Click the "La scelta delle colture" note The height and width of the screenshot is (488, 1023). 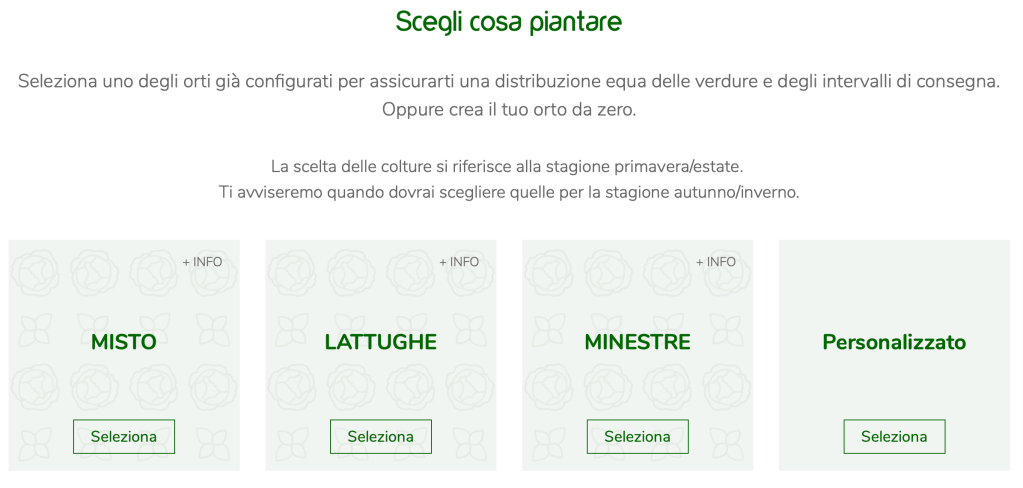pos(509,165)
